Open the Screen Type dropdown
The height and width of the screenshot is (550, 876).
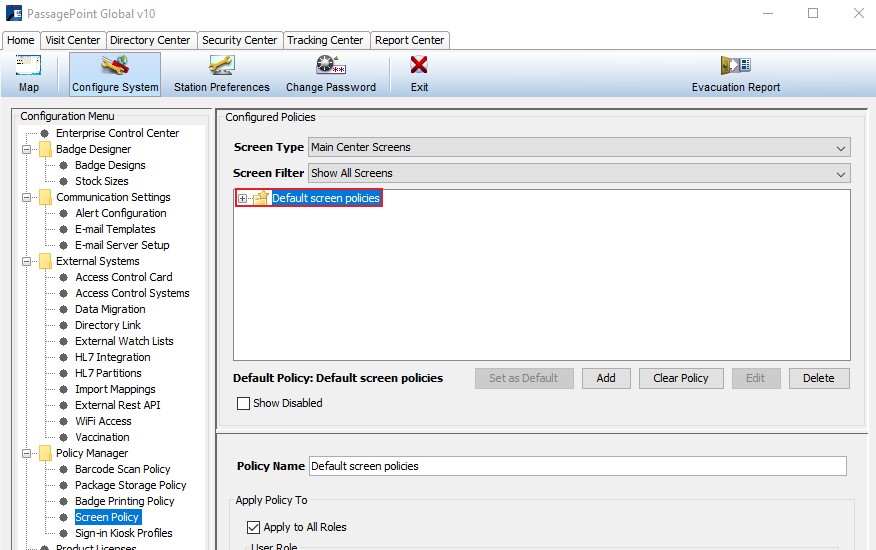click(579, 148)
